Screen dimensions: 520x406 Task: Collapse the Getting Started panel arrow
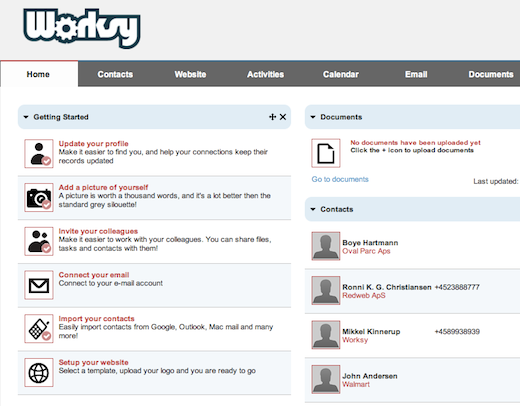(26, 117)
